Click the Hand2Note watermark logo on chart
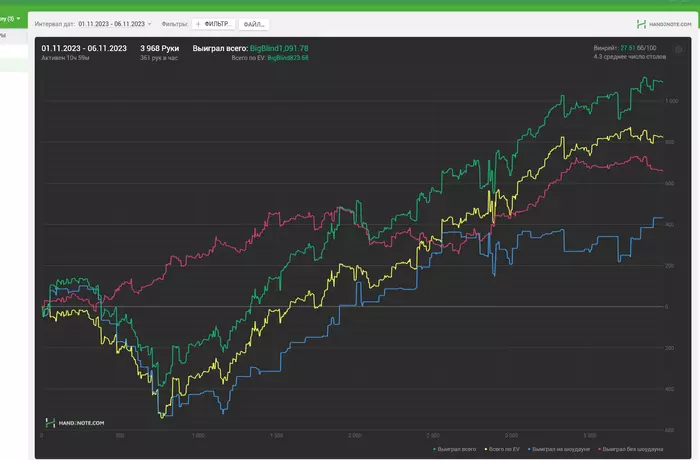The width and height of the screenshot is (700, 460). pyautogui.click(x=75, y=422)
